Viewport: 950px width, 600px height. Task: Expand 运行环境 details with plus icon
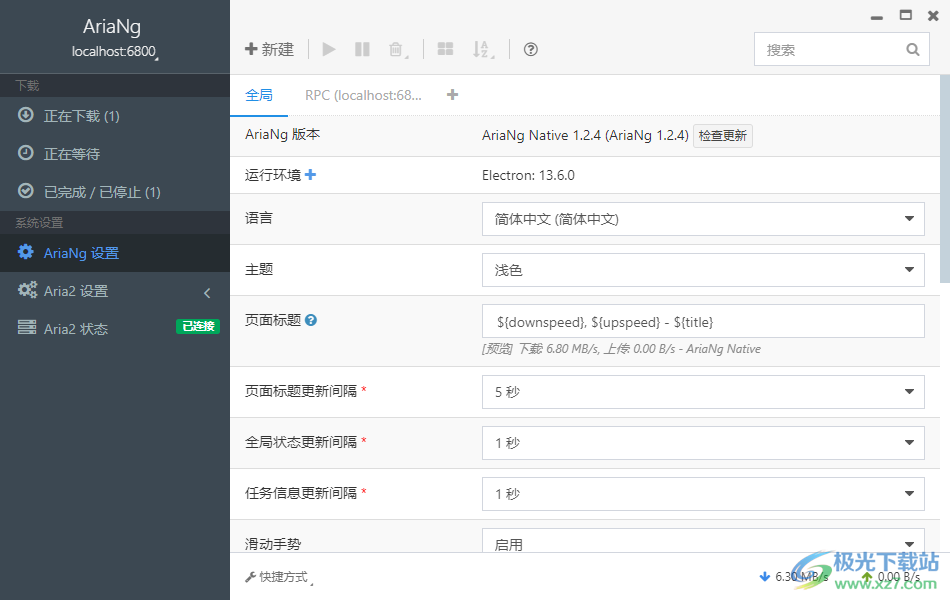pyautogui.click(x=310, y=175)
